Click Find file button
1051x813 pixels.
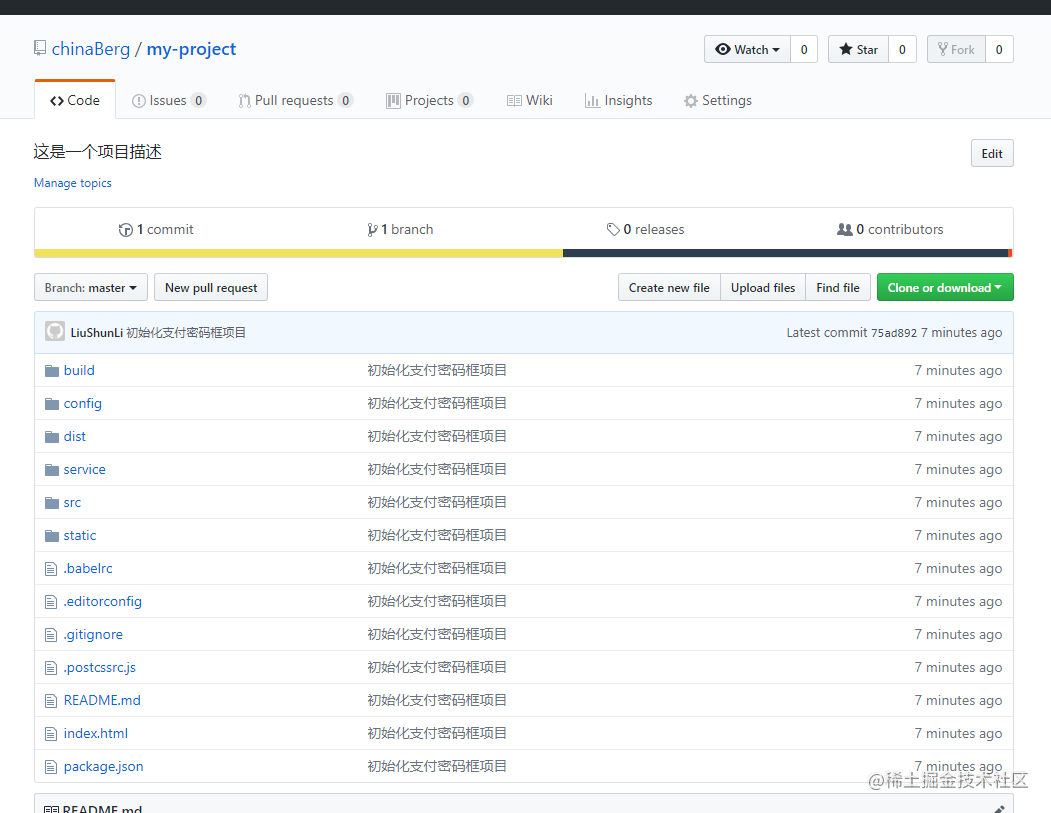click(x=838, y=288)
